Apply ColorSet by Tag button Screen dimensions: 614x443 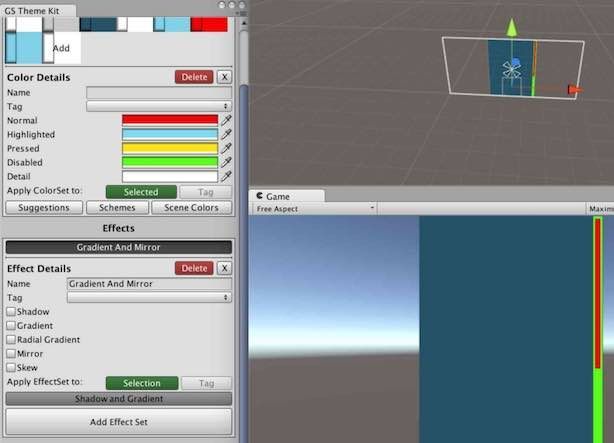(206, 192)
